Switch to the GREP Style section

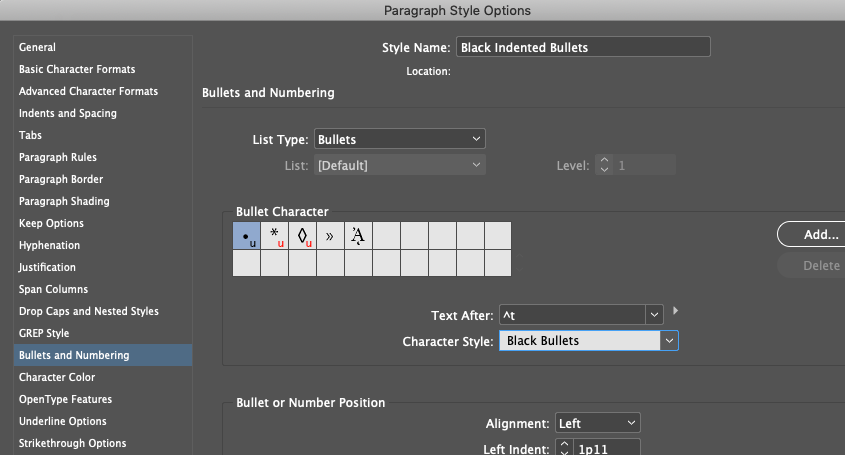click(44, 333)
